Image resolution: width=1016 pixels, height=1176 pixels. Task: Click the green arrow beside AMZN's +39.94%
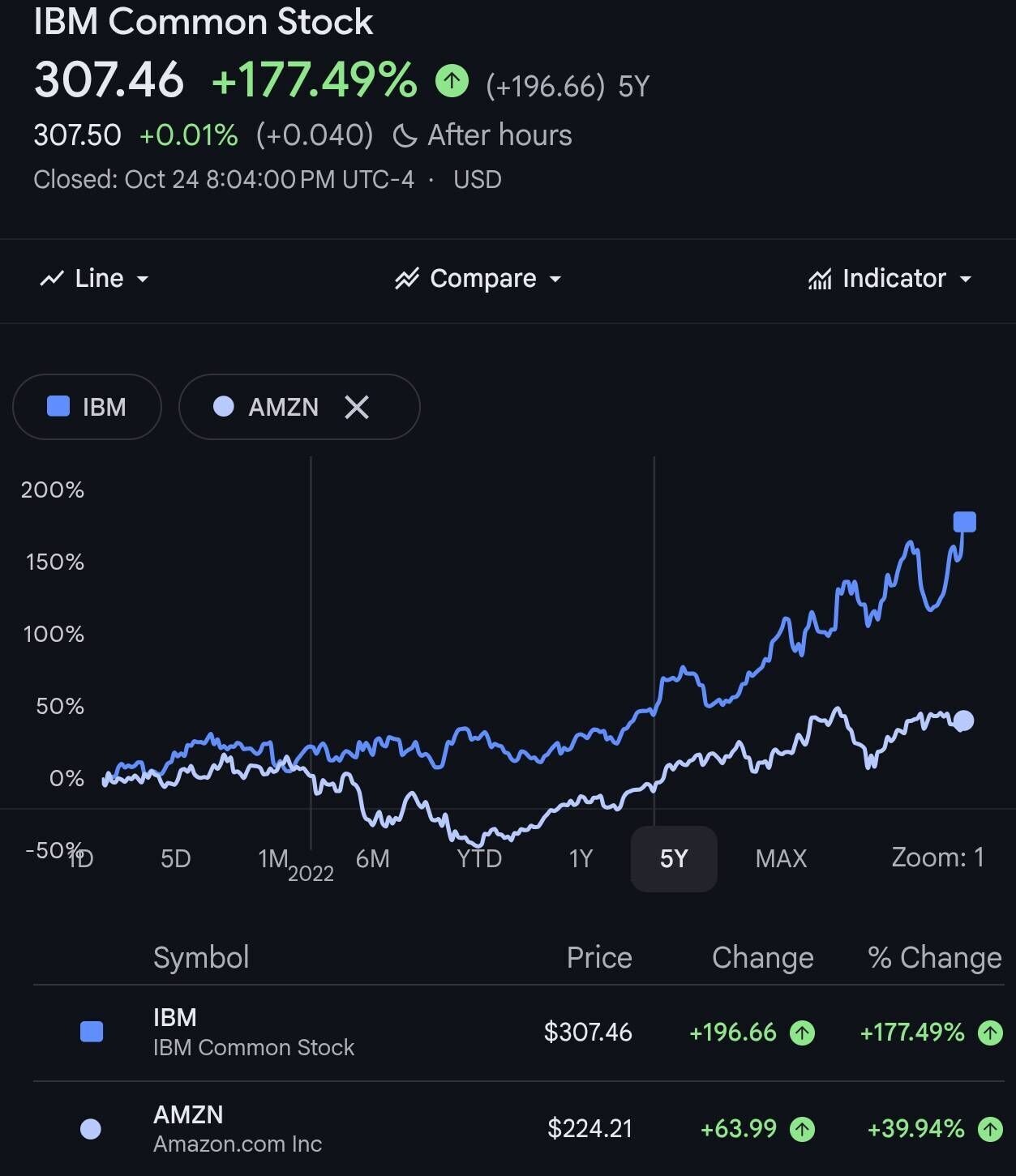click(x=991, y=1128)
